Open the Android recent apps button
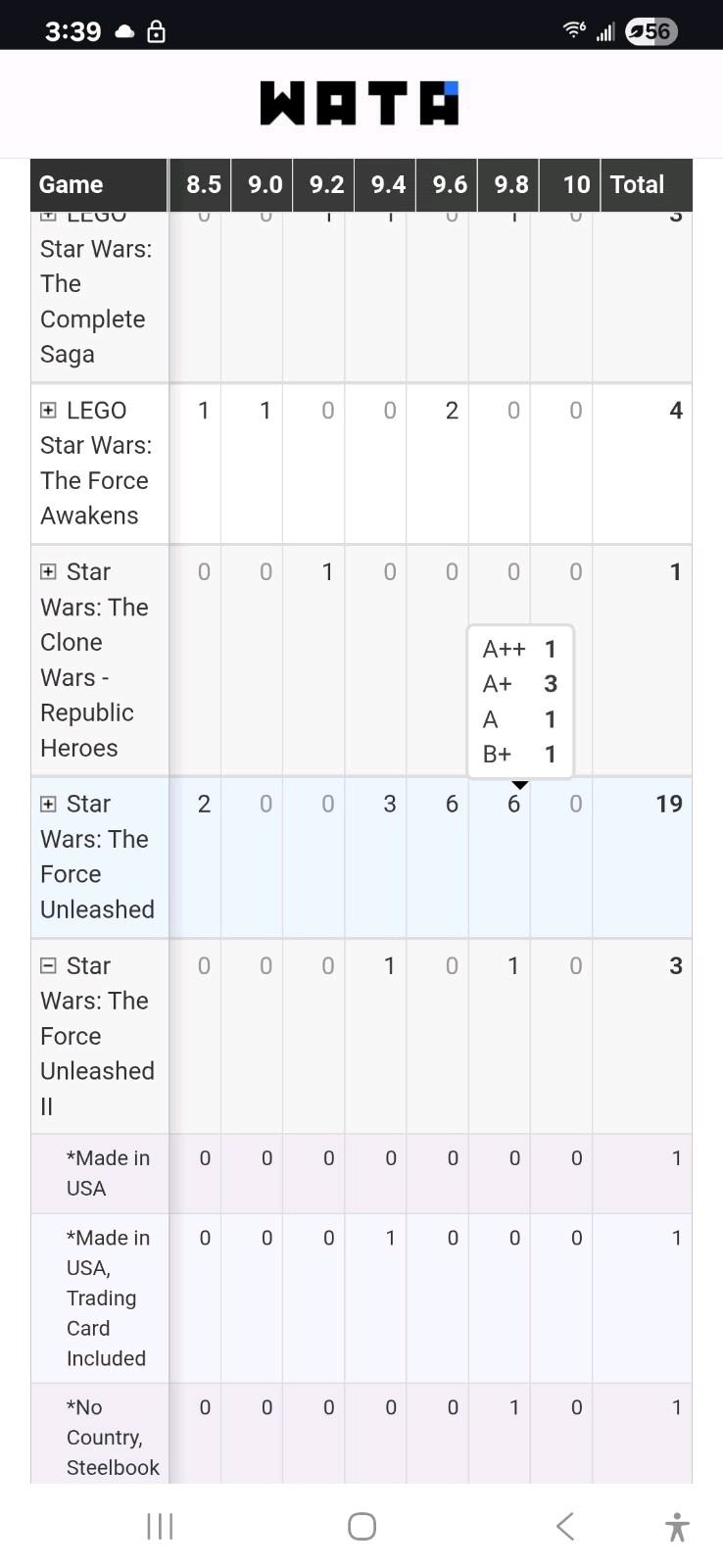The image size is (723, 1568). point(160,1526)
